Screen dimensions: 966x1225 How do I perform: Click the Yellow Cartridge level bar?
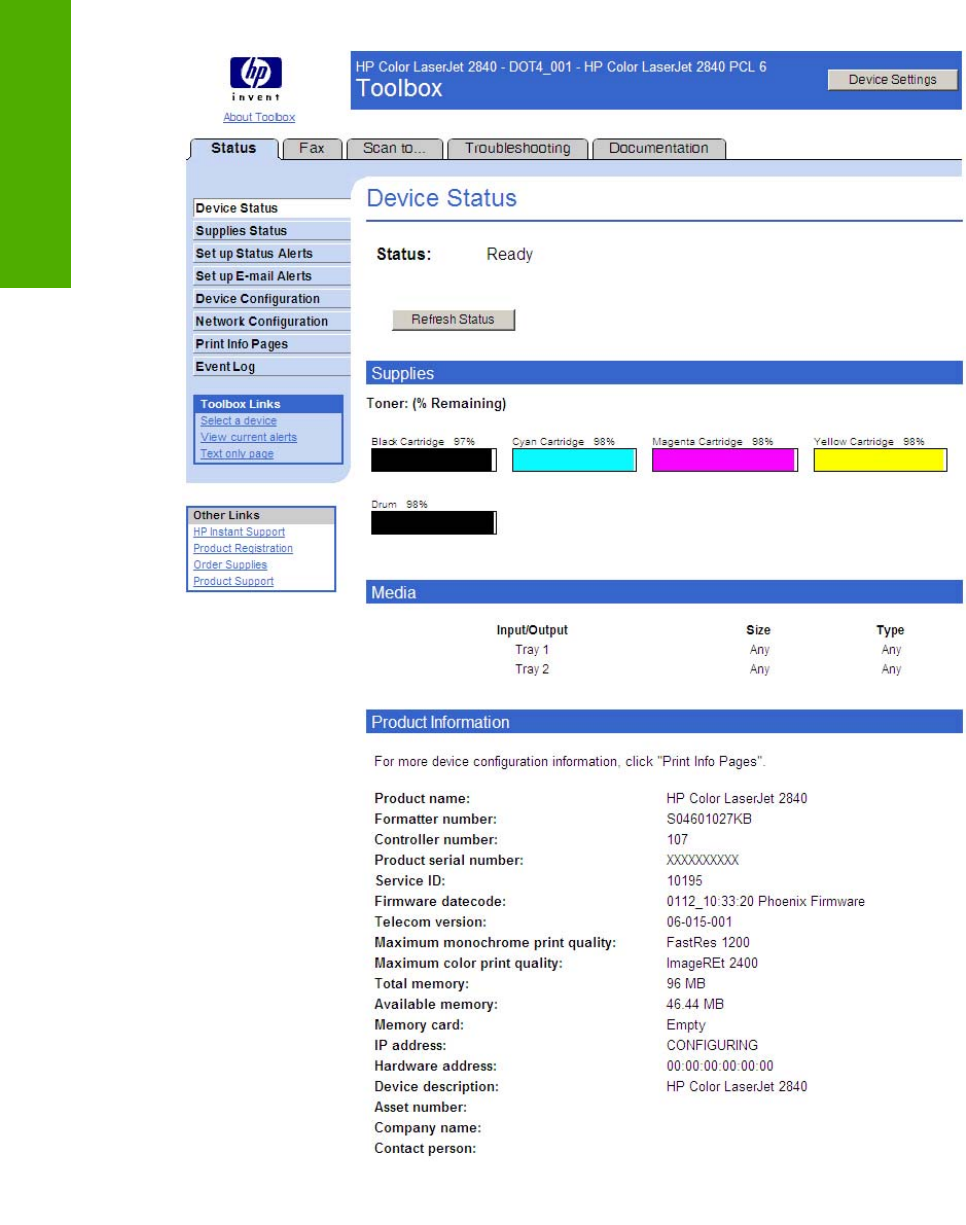coord(880,460)
